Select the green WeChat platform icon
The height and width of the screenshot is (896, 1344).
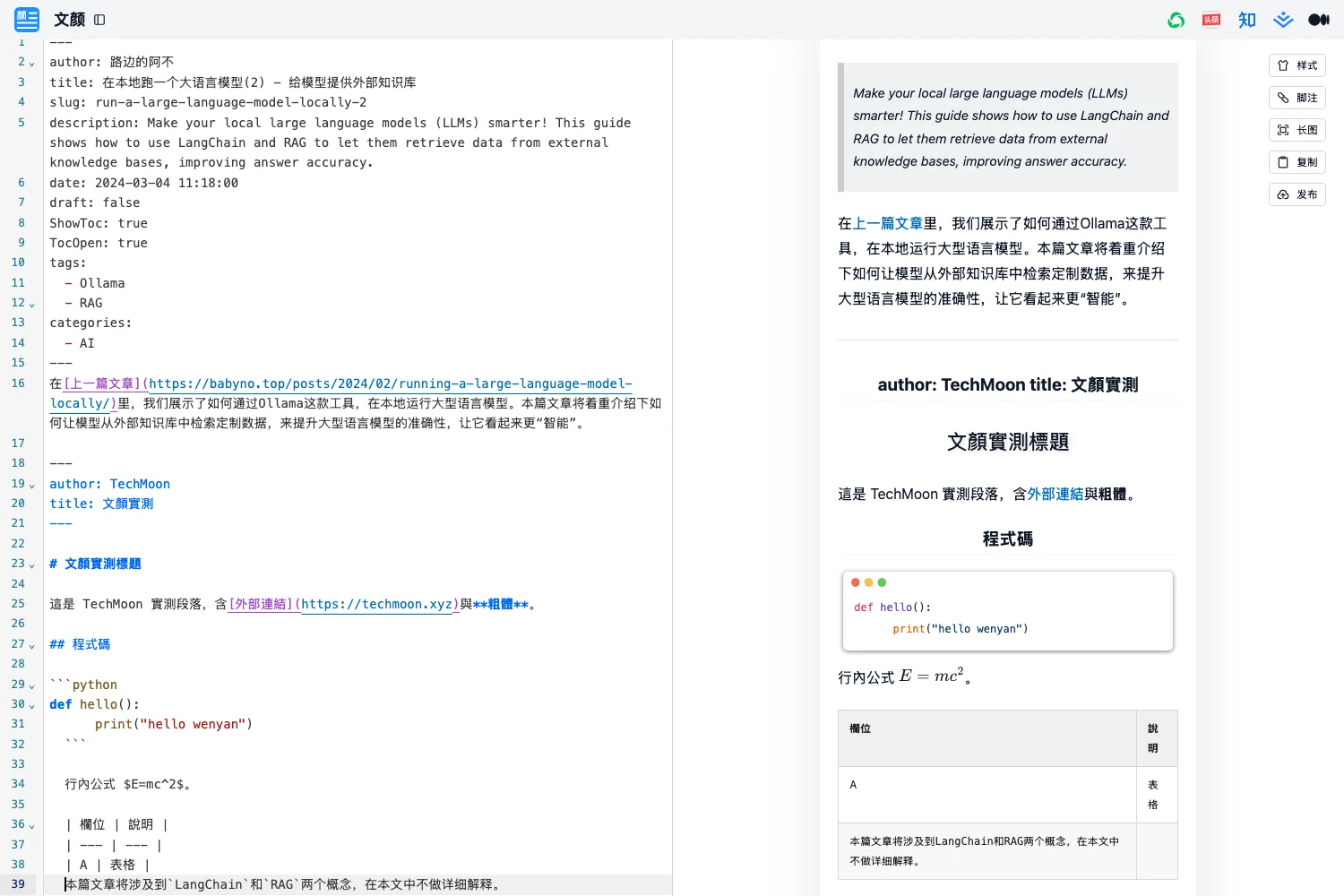[x=1176, y=20]
